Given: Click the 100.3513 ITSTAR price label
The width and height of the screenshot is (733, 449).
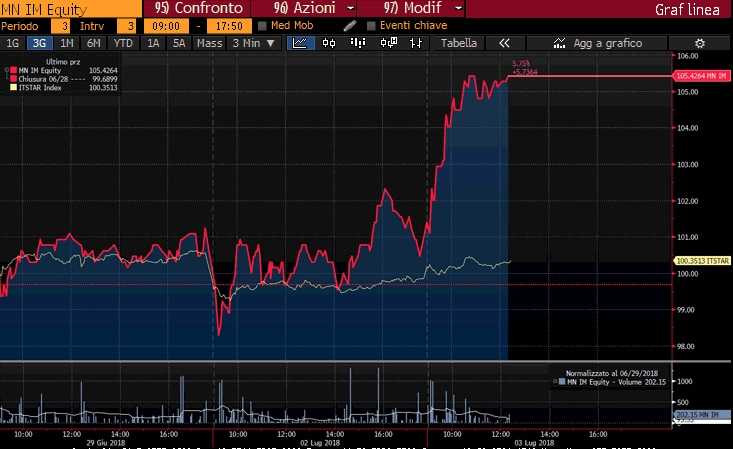Looking at the screenshot, I should pyautogui.click(x=702, y=261).
